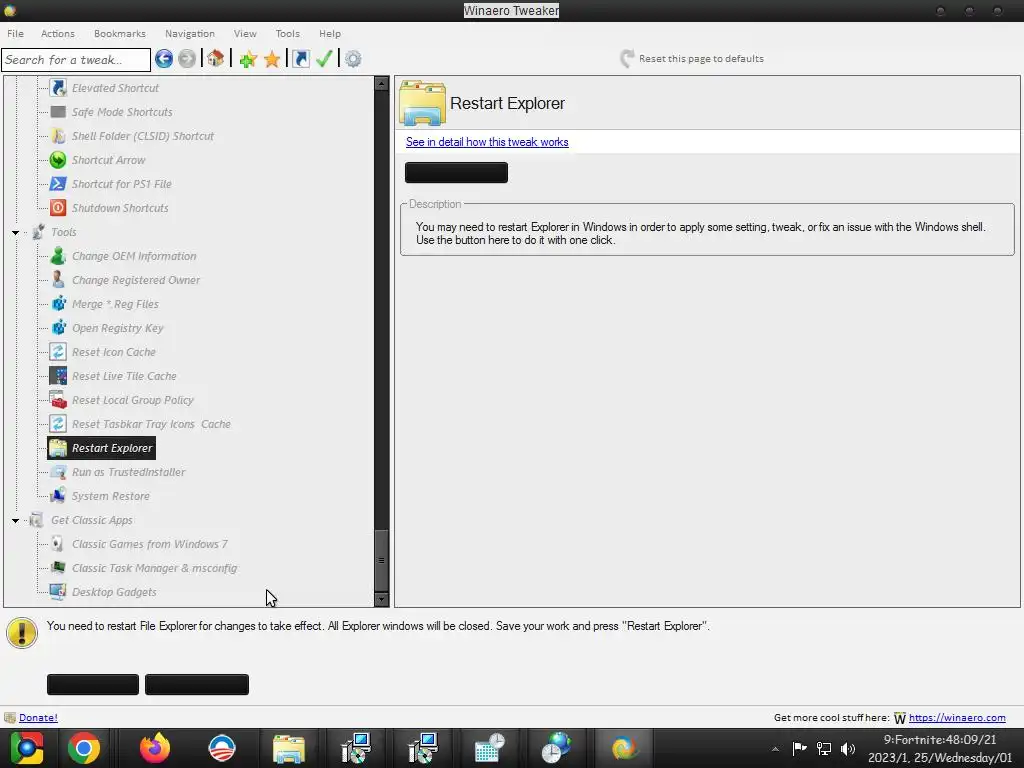Open the Bookmarks menu
The width and height of the screenshot is (1024, 768).
tap(120, 33)
